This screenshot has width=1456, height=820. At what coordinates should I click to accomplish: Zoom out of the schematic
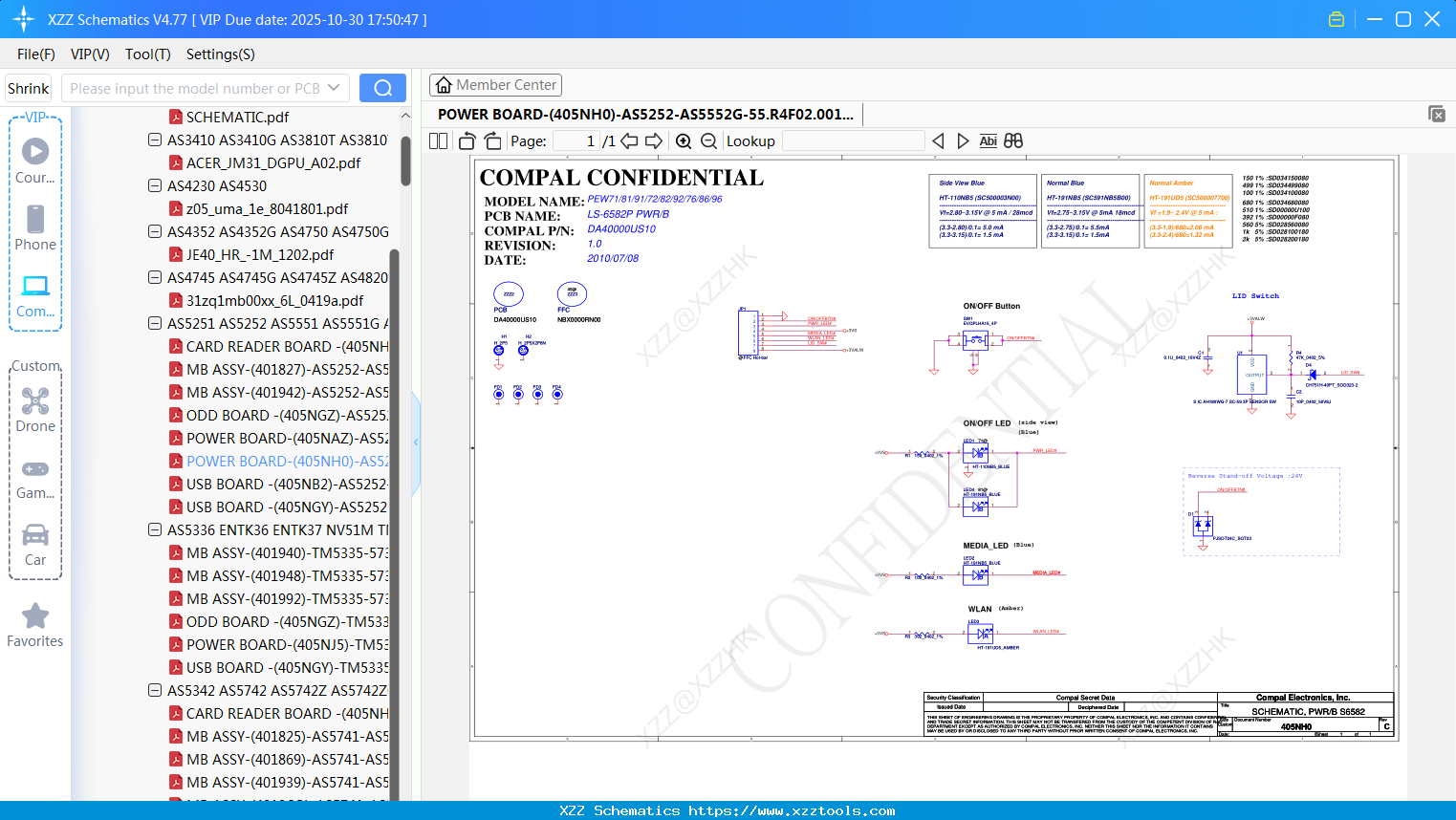(708, 141)
